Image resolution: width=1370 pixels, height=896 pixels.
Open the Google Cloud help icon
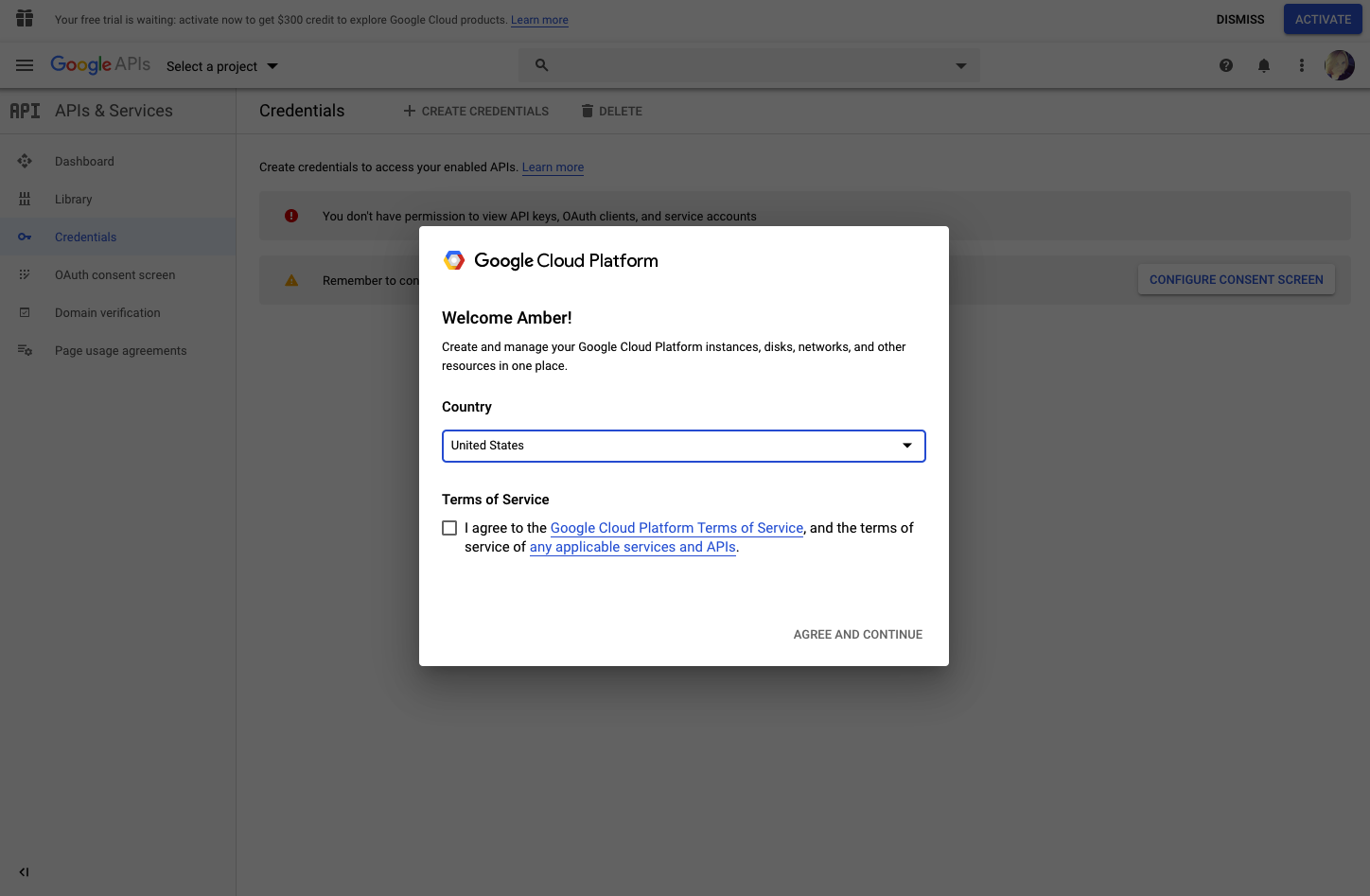point(1226,65)
